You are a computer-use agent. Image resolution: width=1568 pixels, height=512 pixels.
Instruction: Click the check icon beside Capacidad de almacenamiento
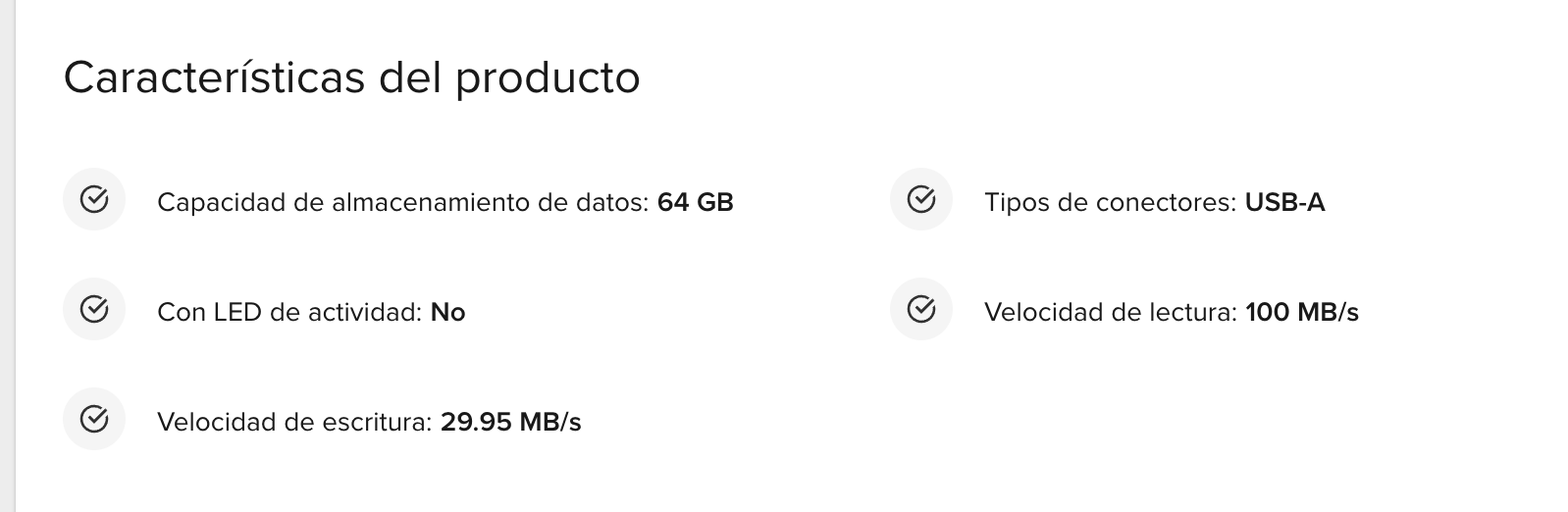(93, 200)
